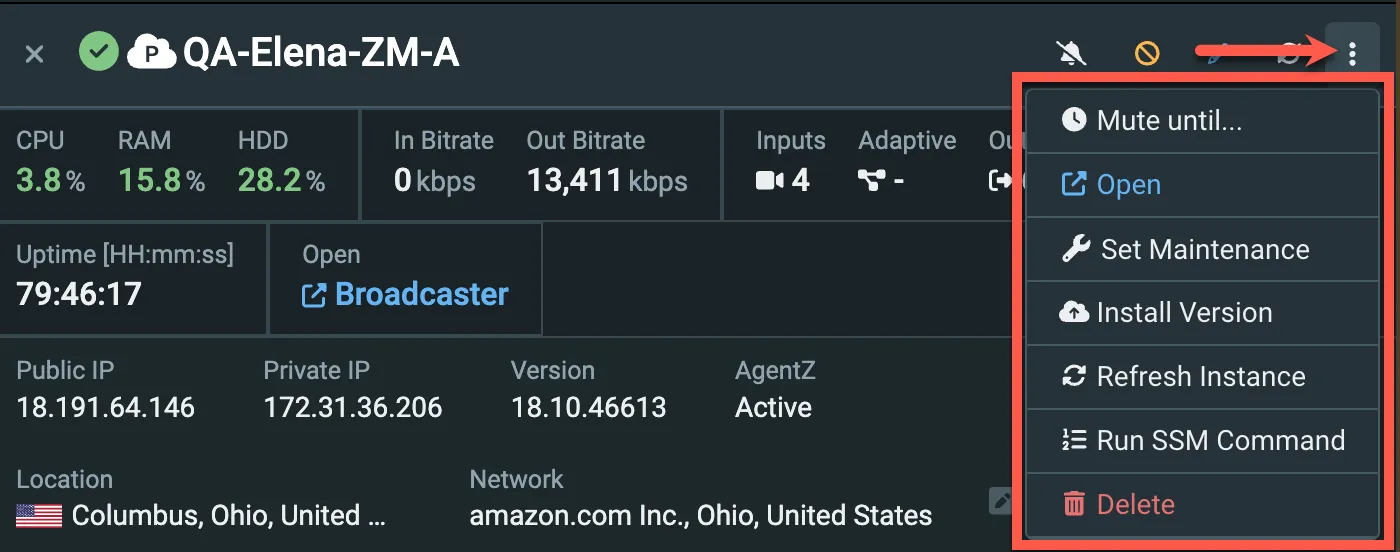Select the green check status icon
The height and width of the screenshot is (552, 1400).
tap(99, 52)
